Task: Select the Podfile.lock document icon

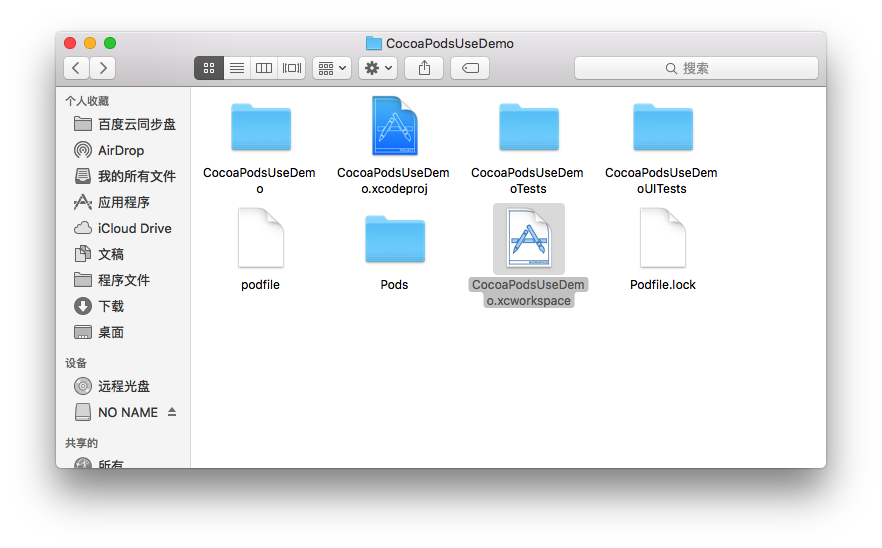Action: [x=663, y=237]
